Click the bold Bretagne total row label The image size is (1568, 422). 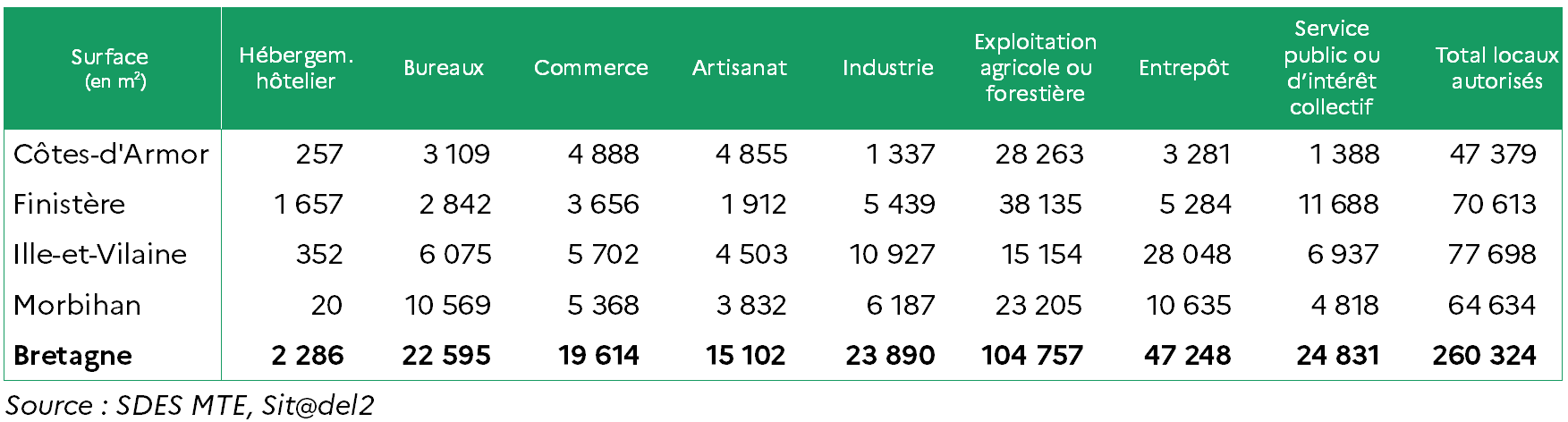[73, 356]
